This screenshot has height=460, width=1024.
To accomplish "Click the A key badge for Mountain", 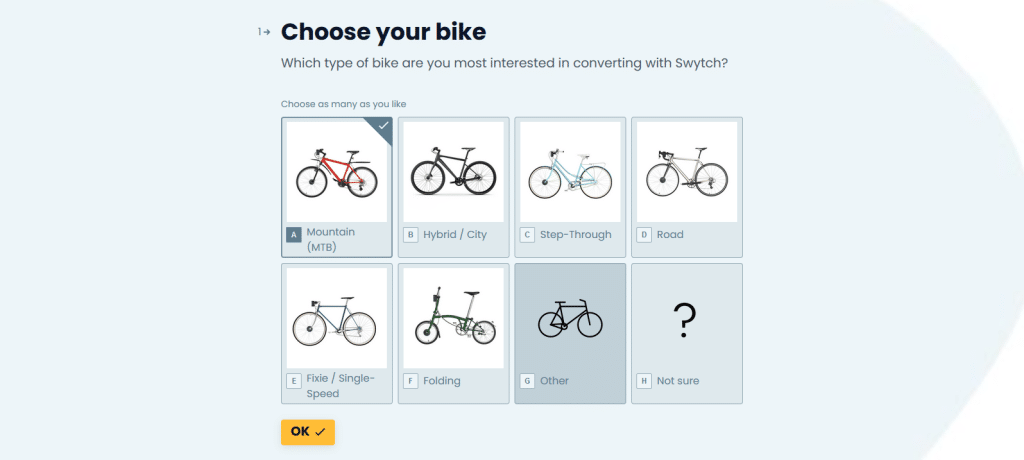I will [x=294, y=235].
